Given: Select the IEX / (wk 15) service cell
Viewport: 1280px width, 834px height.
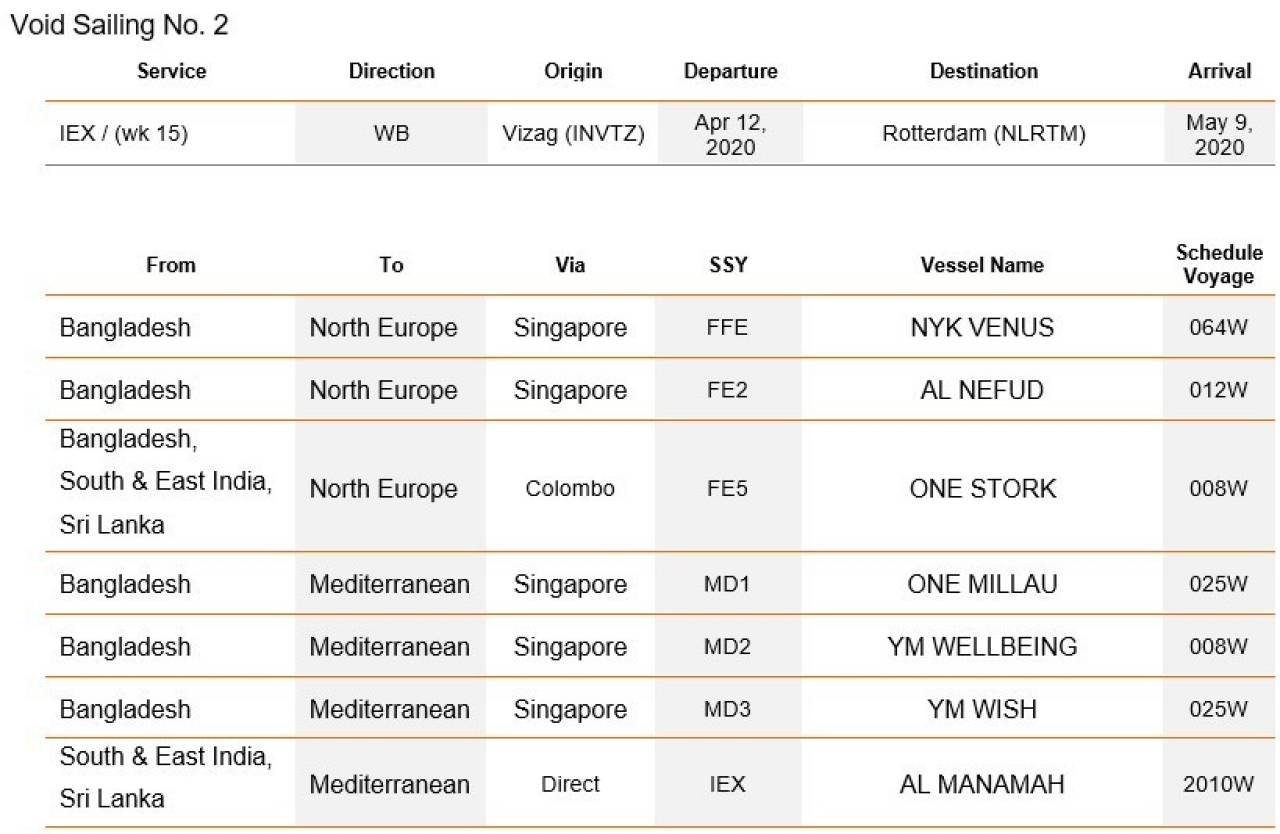Looking at the screenshot, I should (x=124, y=134).
